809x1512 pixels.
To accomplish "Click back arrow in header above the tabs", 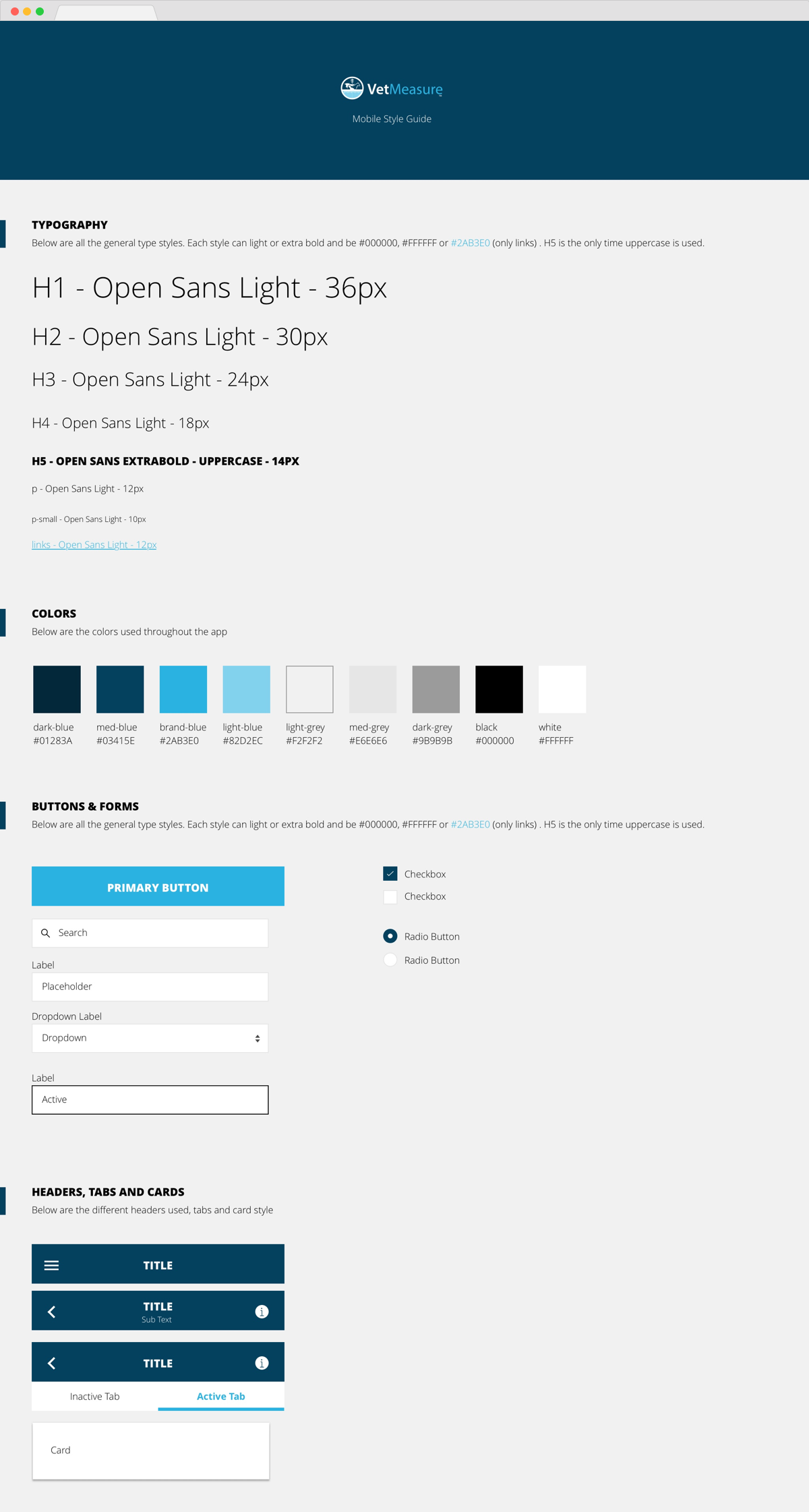I will (51, 1363).
